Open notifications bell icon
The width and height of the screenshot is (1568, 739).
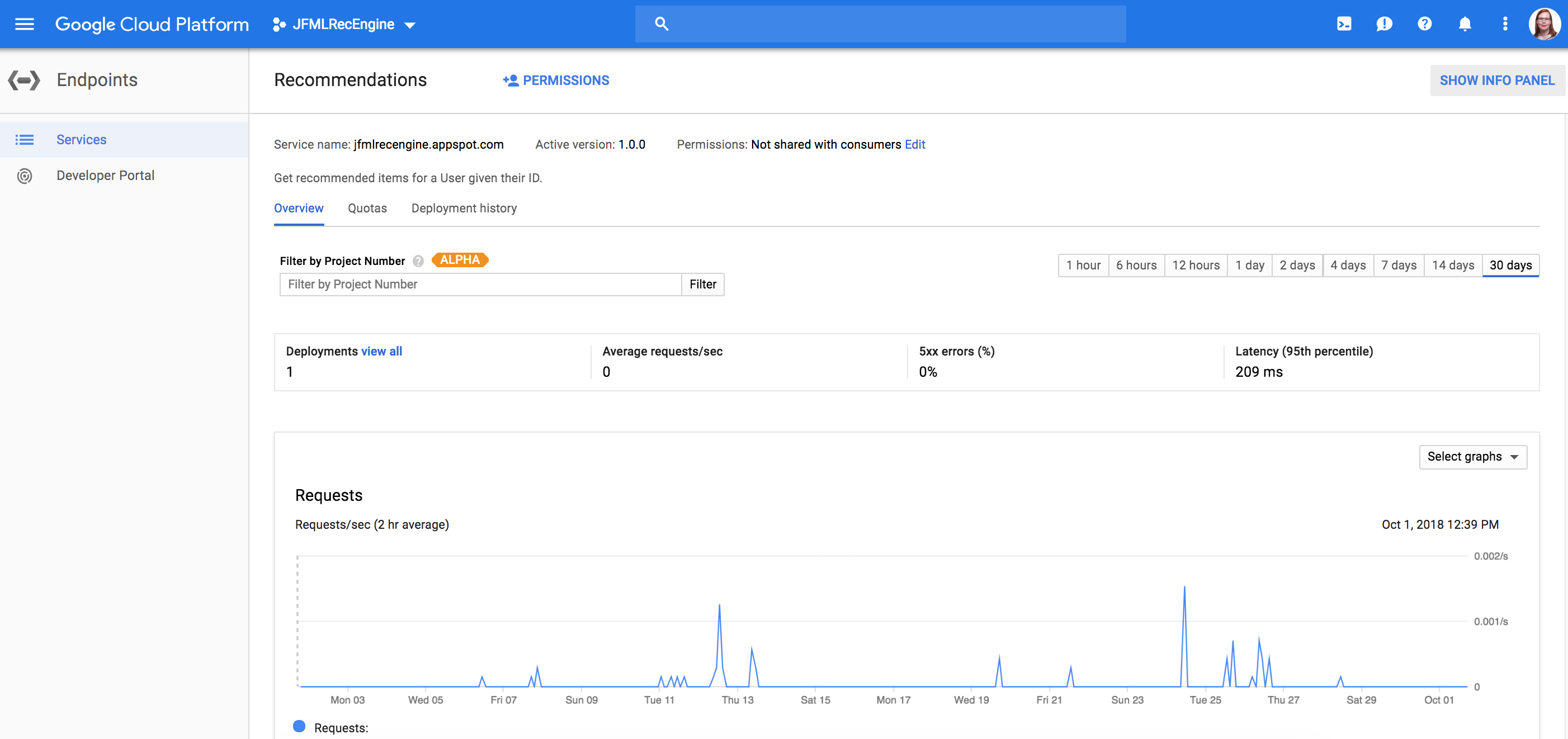[1465, 25]
